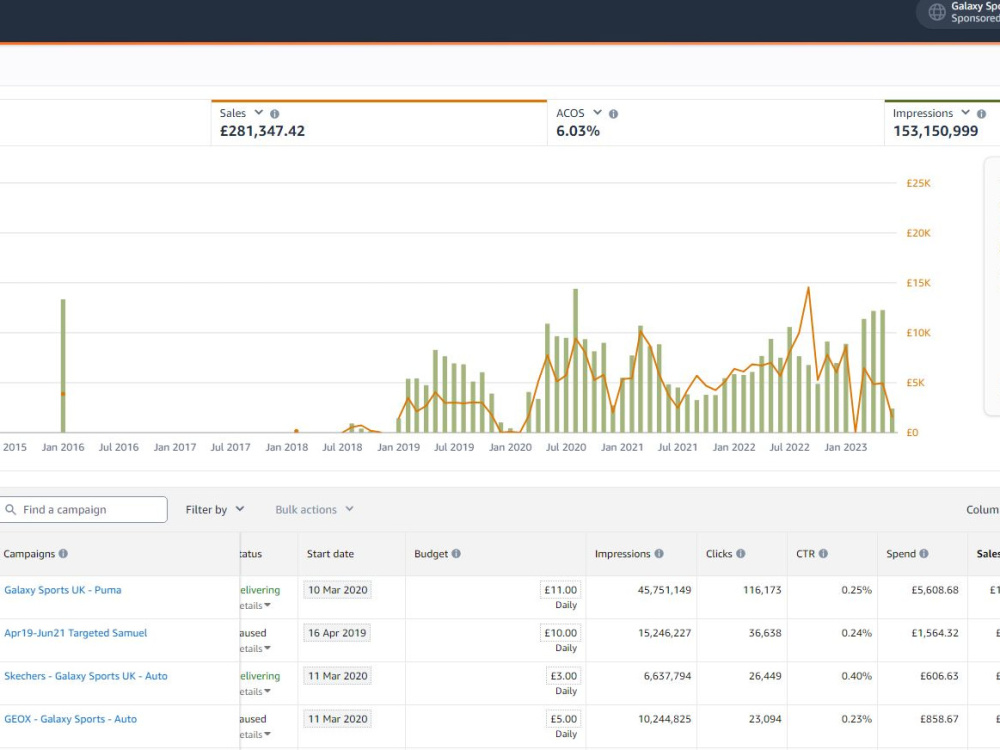Click the orange line peak near Jul 2022
Image resolution: width=1000 pixels, height=750 pixels.
pos(809,288)
